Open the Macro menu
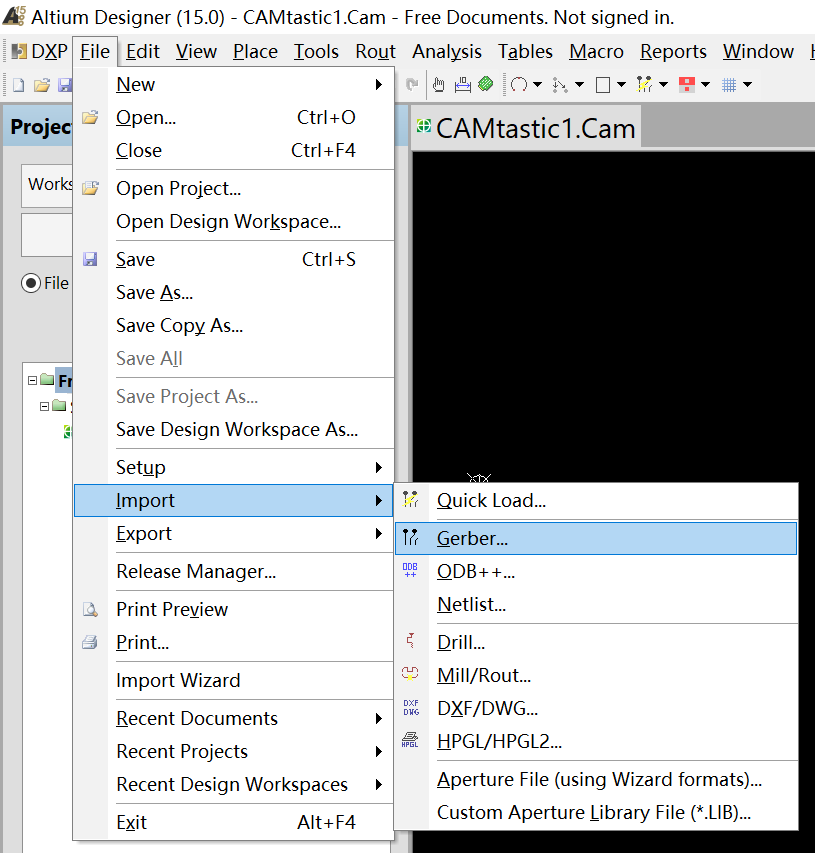This screenshot has width=815, height=853. [x=596, y=52]
